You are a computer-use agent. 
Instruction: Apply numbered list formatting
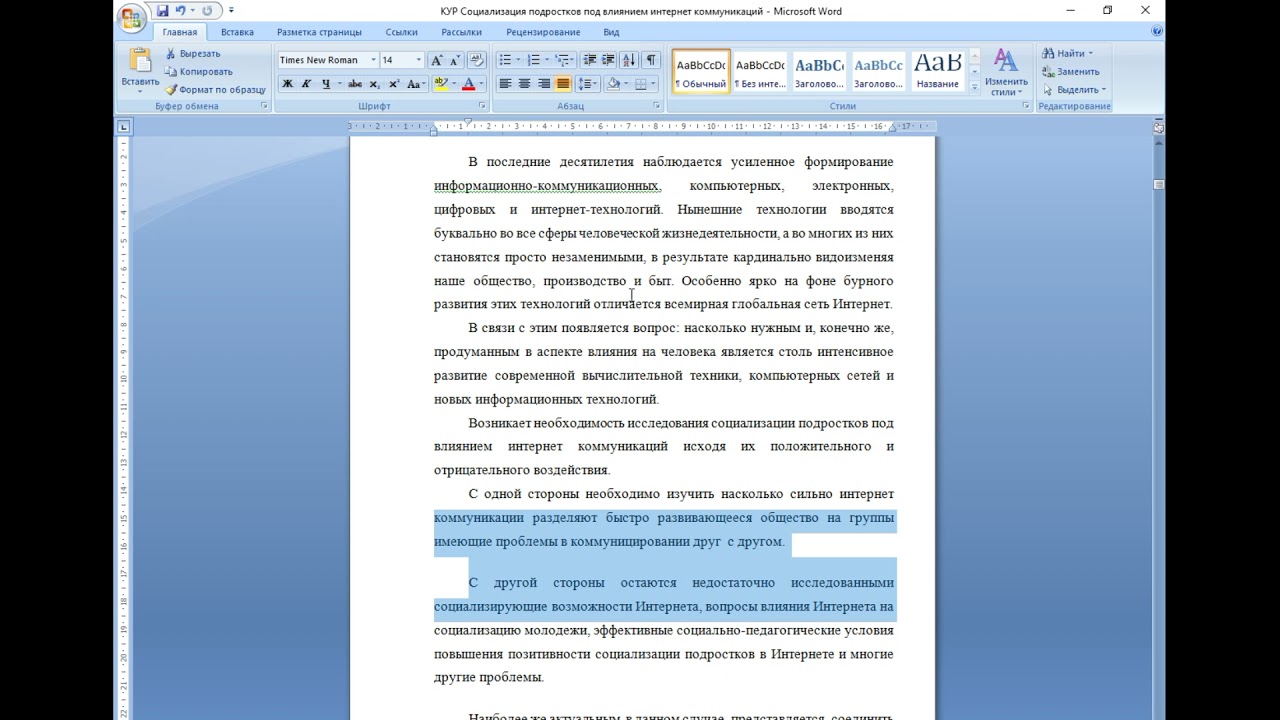[535, 60]
